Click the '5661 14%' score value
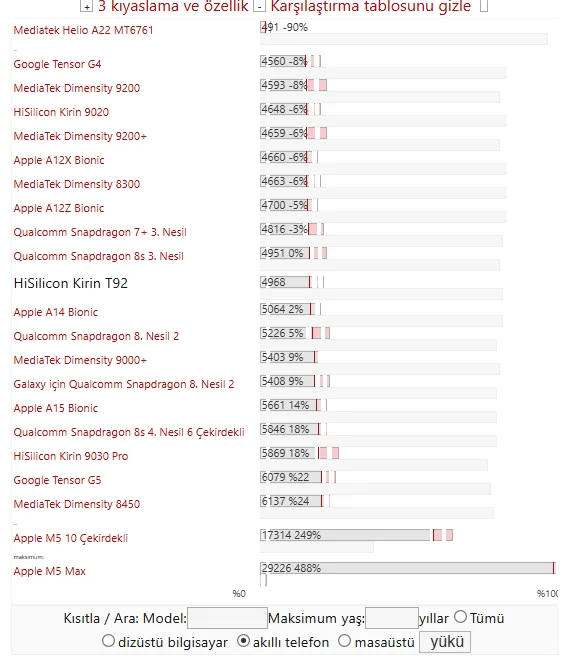Screen dimensions: 571x672 point(286,405)
